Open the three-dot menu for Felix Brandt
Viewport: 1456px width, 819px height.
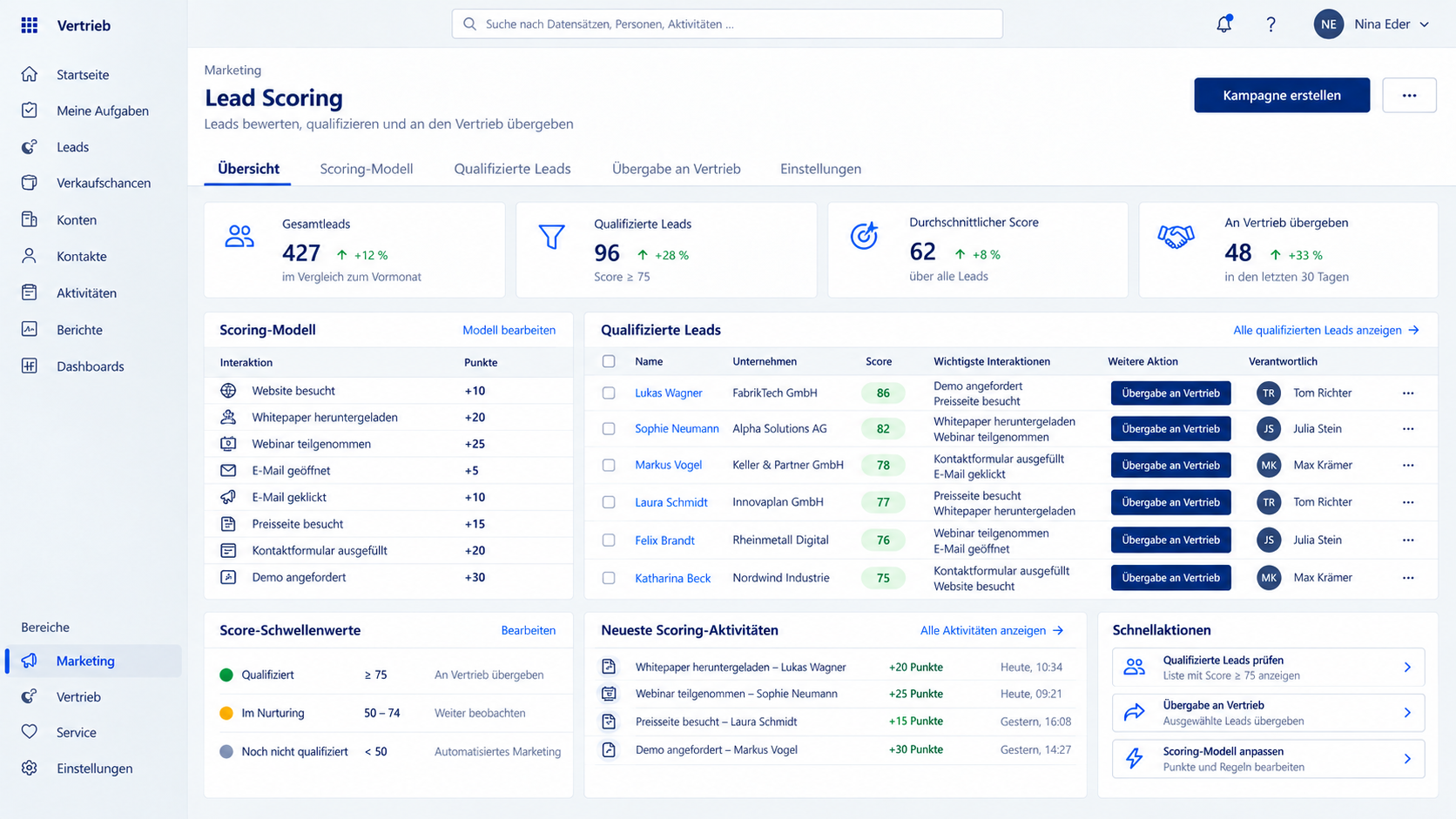[1408, 540]
